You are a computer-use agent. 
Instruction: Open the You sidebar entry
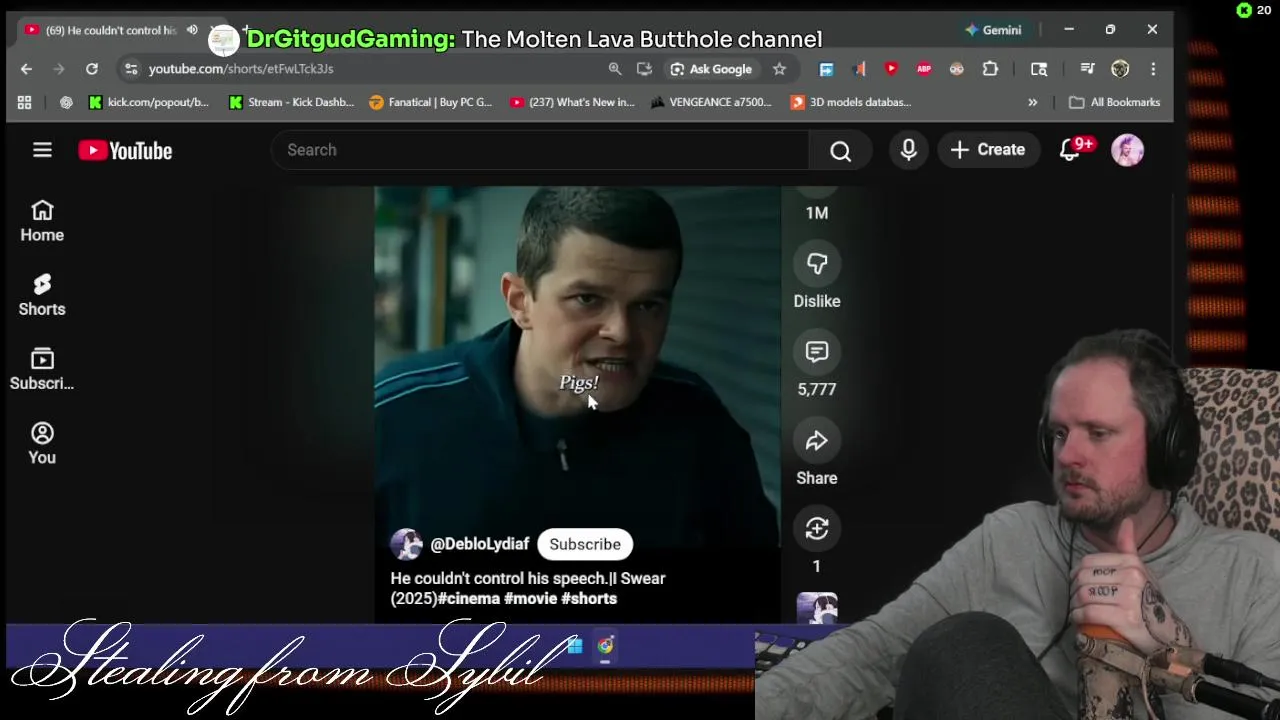pos(42,443)
